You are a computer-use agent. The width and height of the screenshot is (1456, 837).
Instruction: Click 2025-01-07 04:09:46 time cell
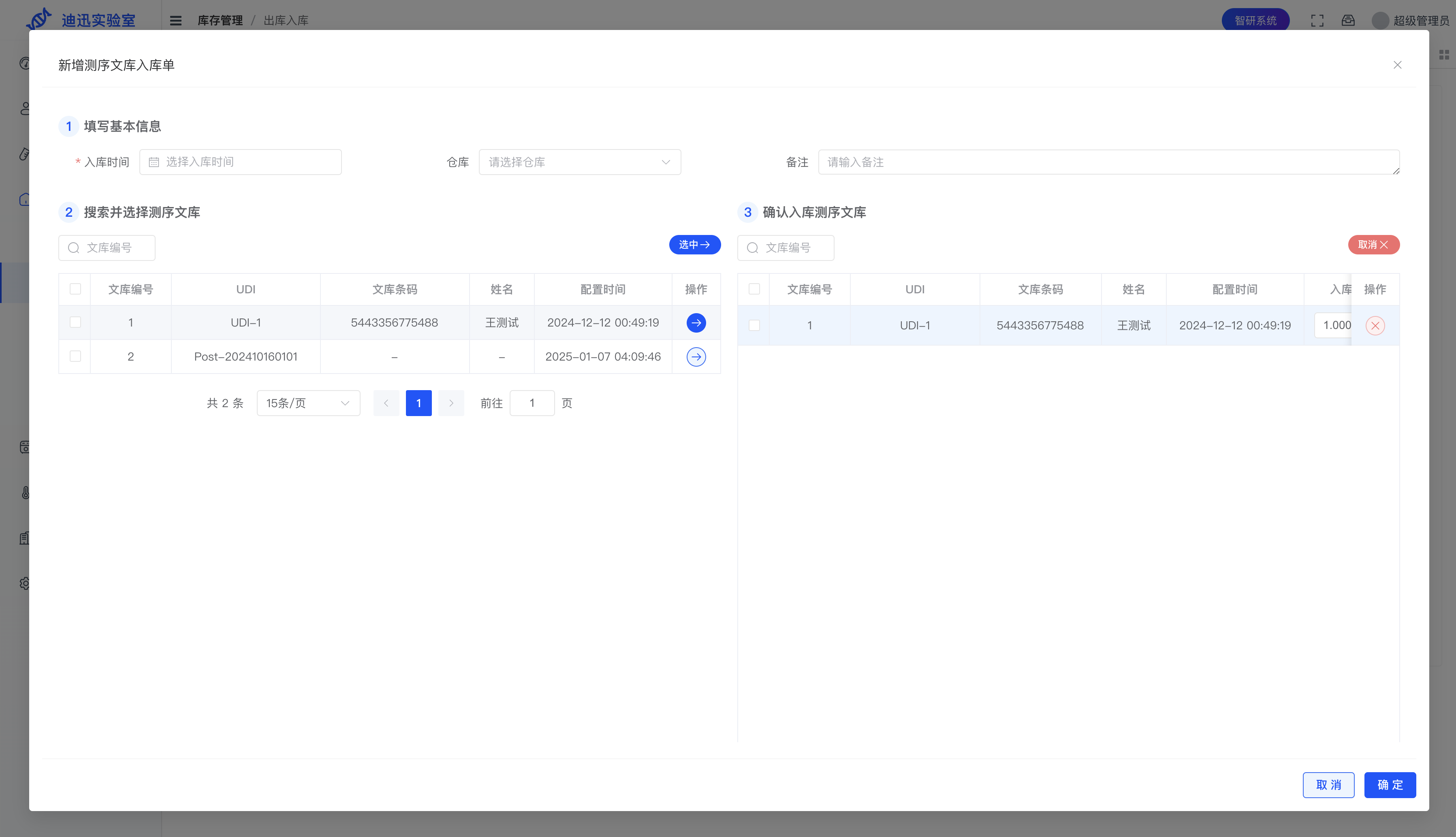coord(602,357)
